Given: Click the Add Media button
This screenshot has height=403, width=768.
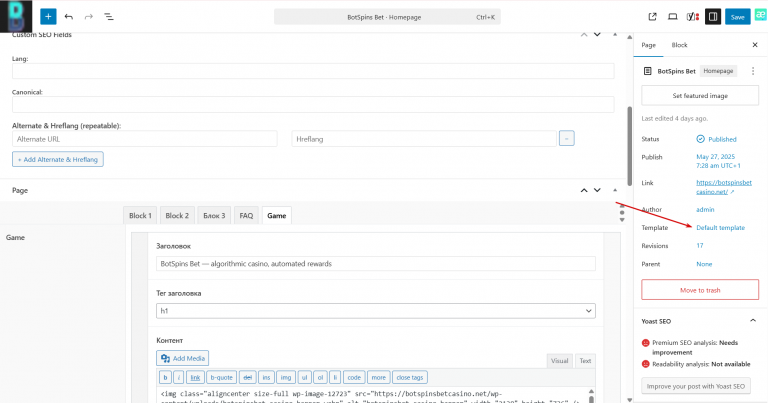Looking at the screenshot, I should (x=183, y=358).
